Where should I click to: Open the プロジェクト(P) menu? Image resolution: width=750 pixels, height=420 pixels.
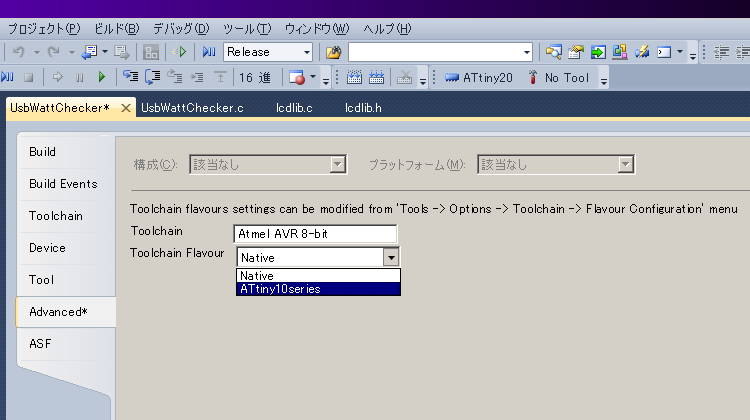click(x=44, y=29)
